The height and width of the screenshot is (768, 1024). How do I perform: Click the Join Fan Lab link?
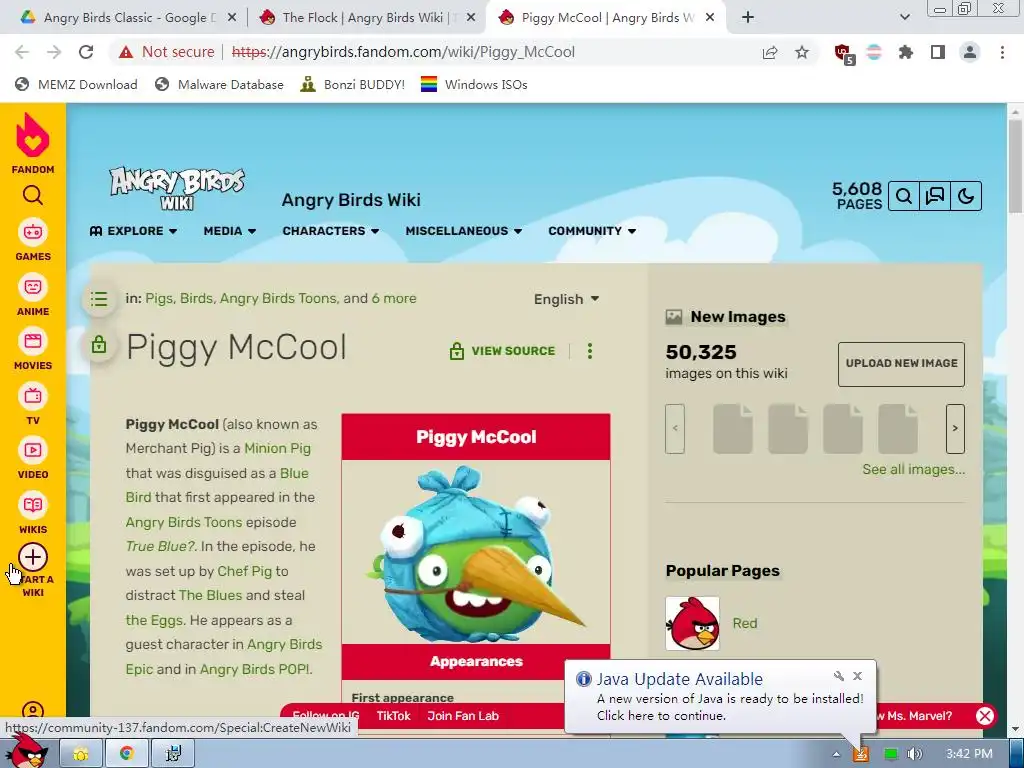click(x=463, y=716)
